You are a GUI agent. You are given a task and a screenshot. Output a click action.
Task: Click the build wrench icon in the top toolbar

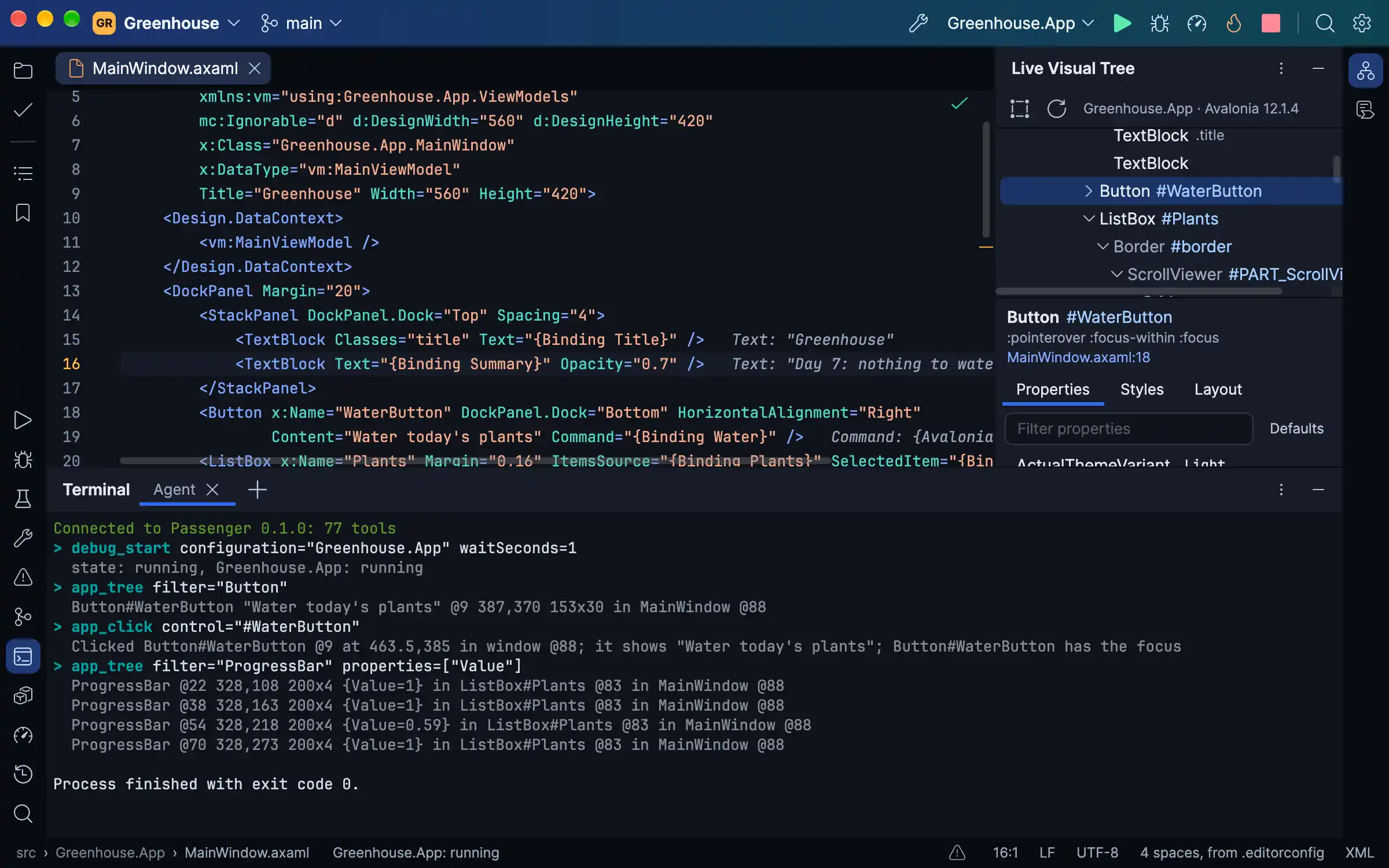pos(918,23)
